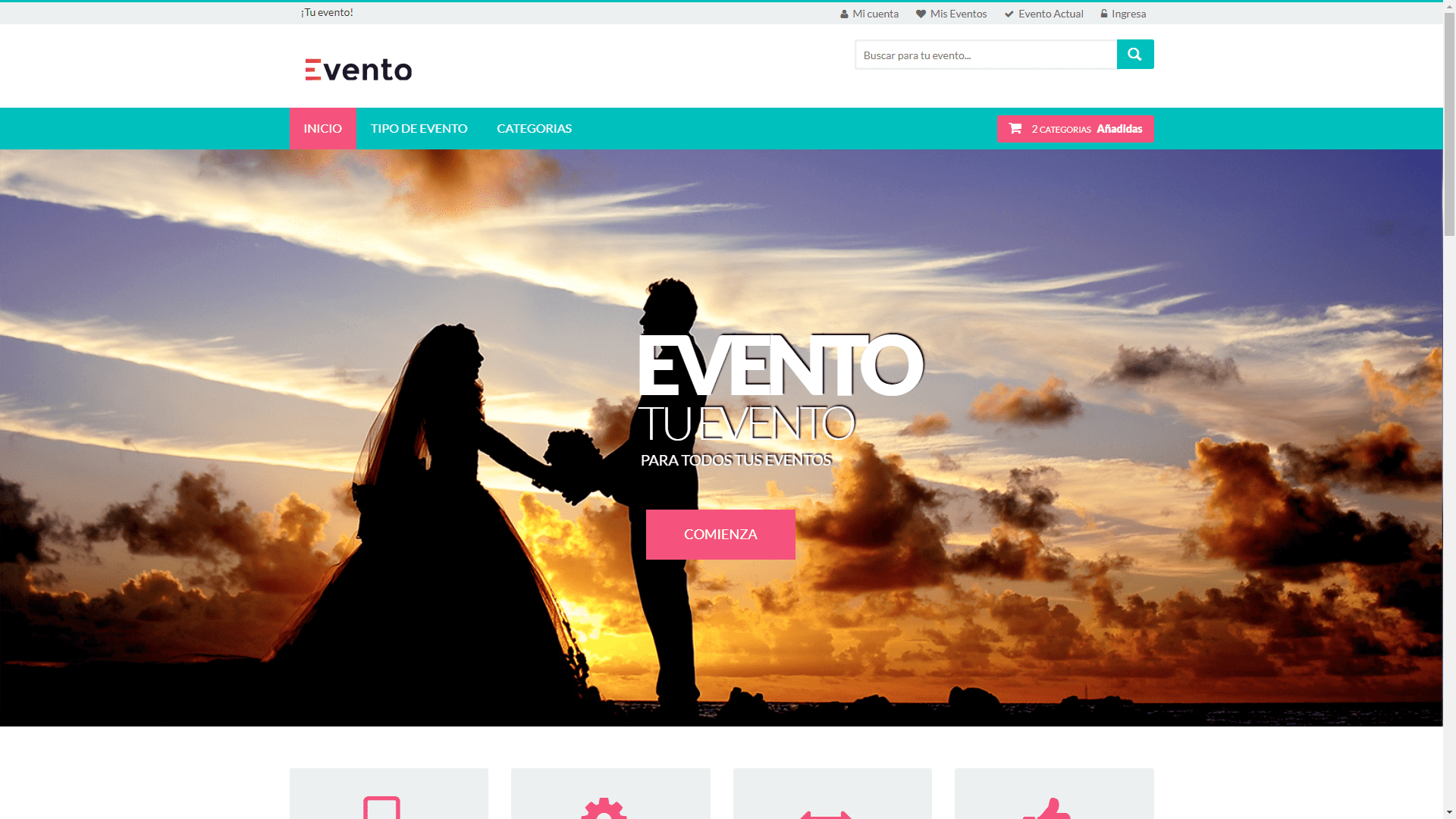
Task: Focus the Buscar para tu evento field
Action: coord(985,55)
